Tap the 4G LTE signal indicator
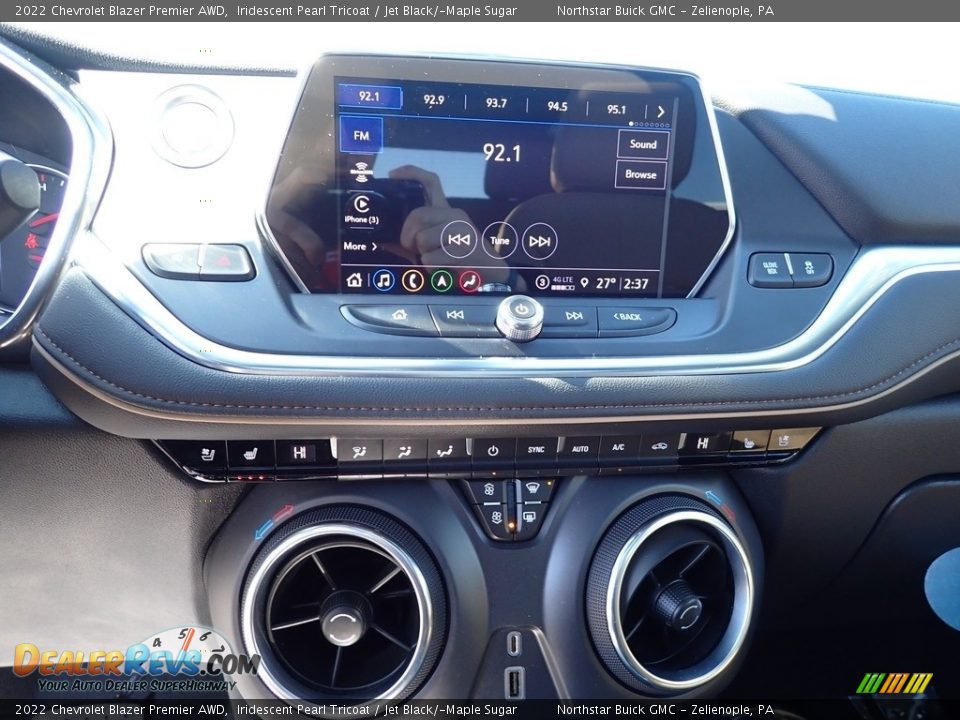The image size is (960, 720). [x=563, y=283]
